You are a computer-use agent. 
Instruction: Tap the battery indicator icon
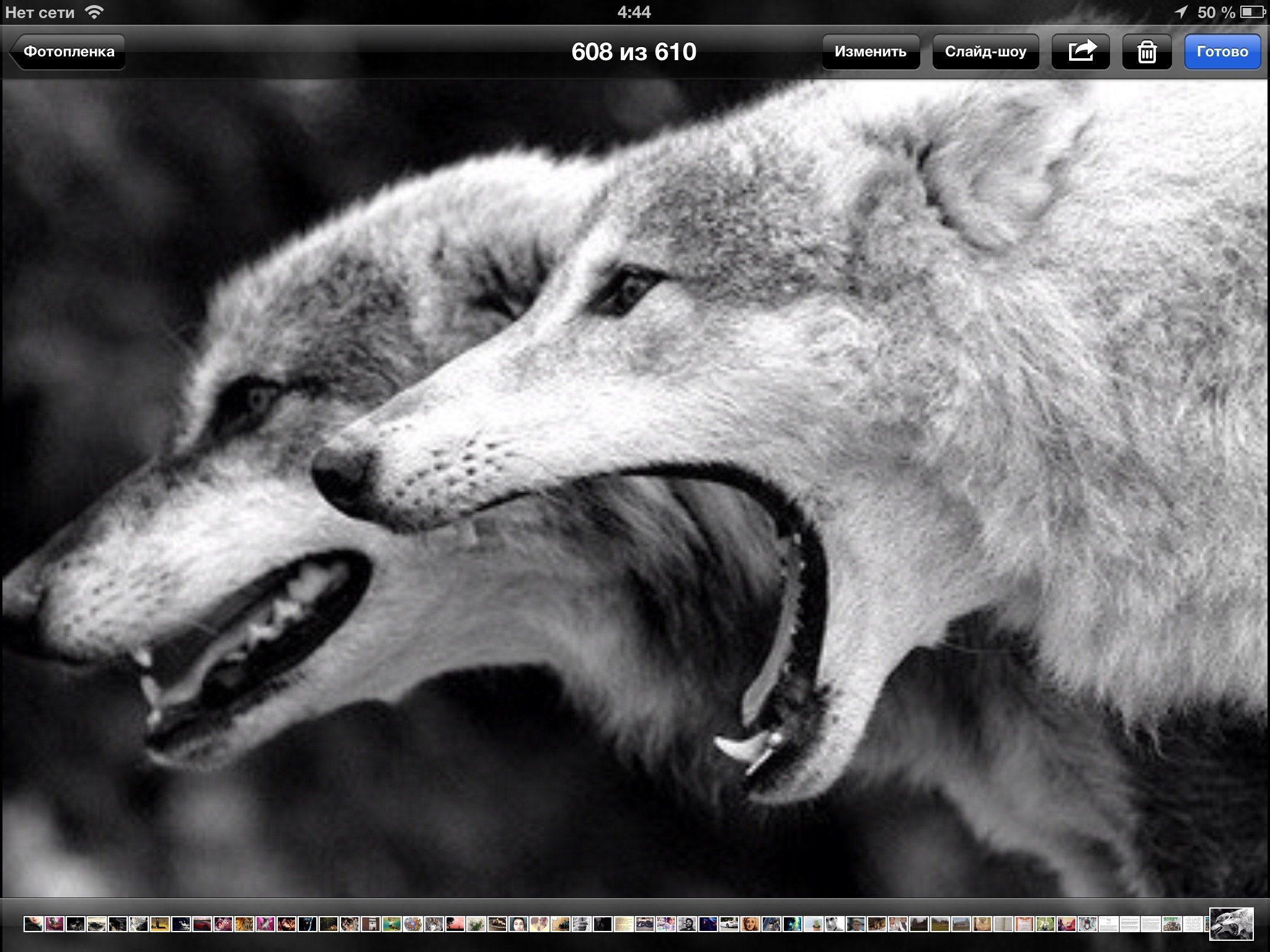point(1253,12)
